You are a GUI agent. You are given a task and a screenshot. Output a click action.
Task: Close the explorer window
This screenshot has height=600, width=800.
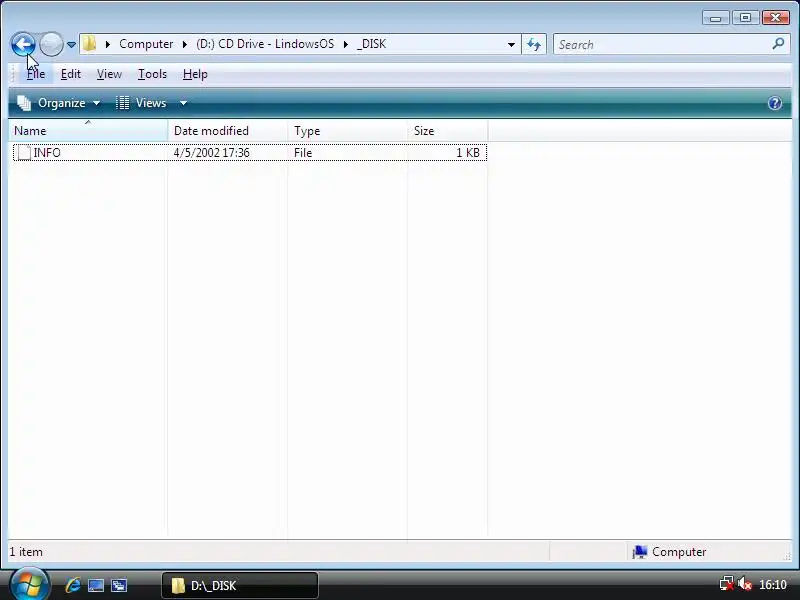pyautogui.click(x=776, y=18)
